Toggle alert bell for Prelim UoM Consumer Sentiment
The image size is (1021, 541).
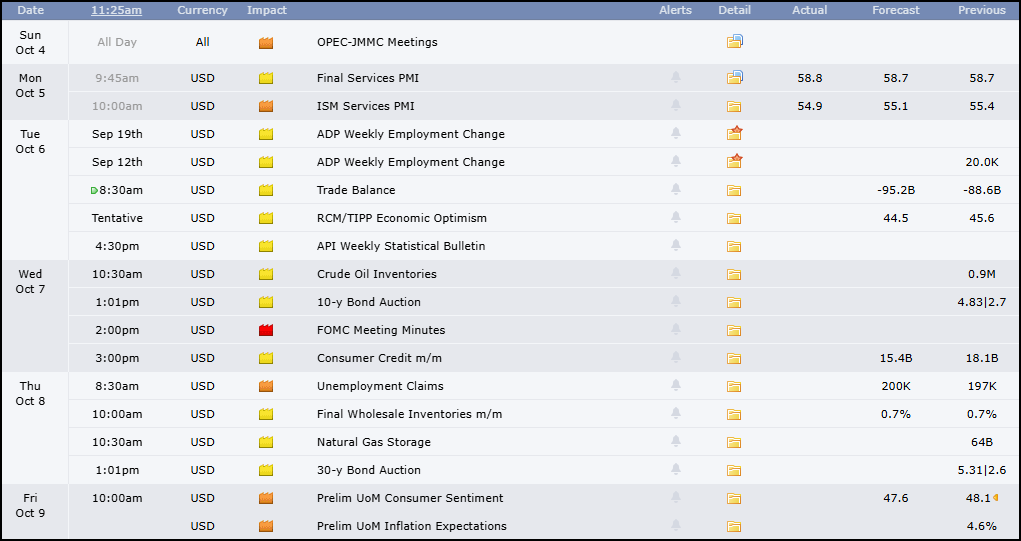(x=676, y=497)
